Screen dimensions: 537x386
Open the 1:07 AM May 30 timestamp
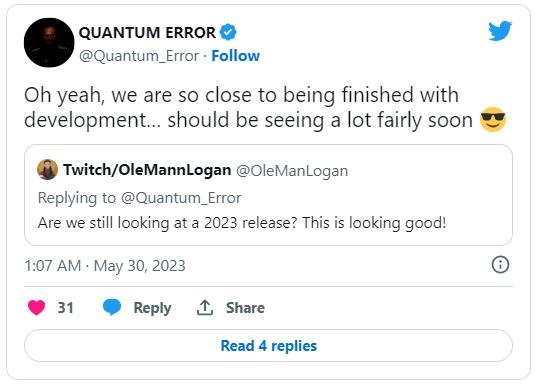(105, 266)
